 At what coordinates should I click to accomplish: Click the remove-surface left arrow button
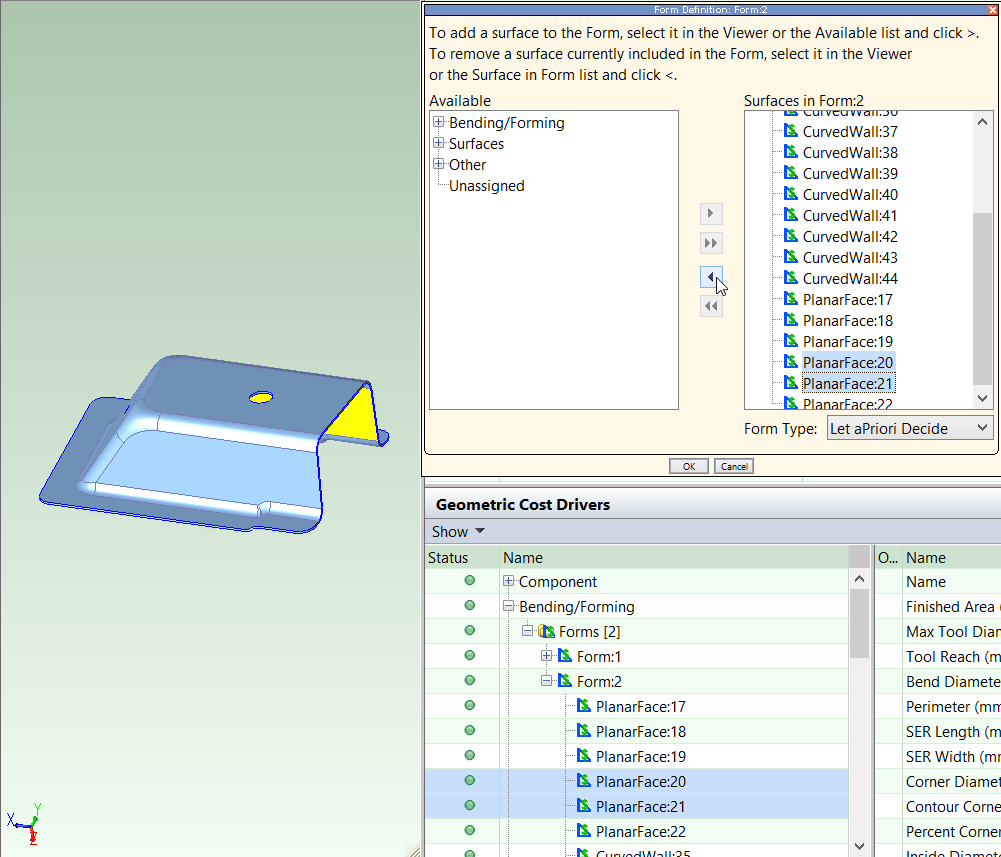(x=711, y=277)
